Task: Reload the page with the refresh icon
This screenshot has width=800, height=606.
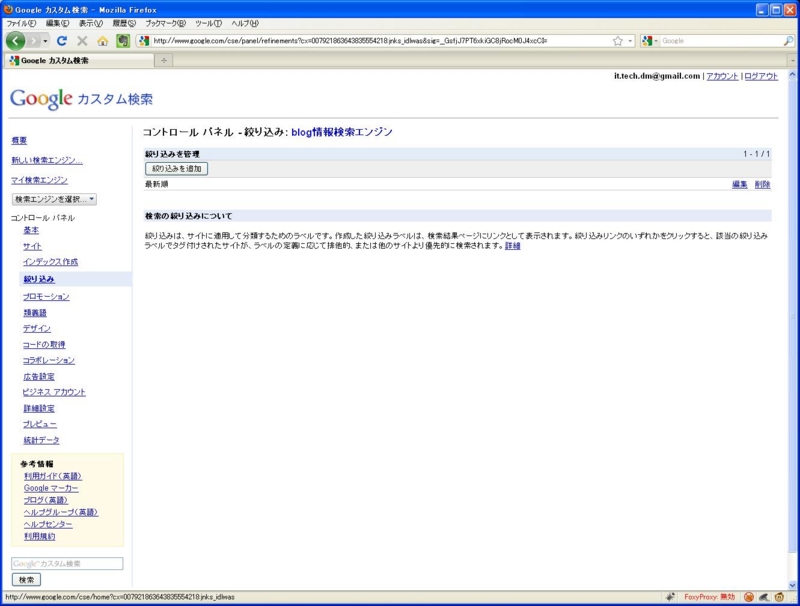Action: [62, 41]
